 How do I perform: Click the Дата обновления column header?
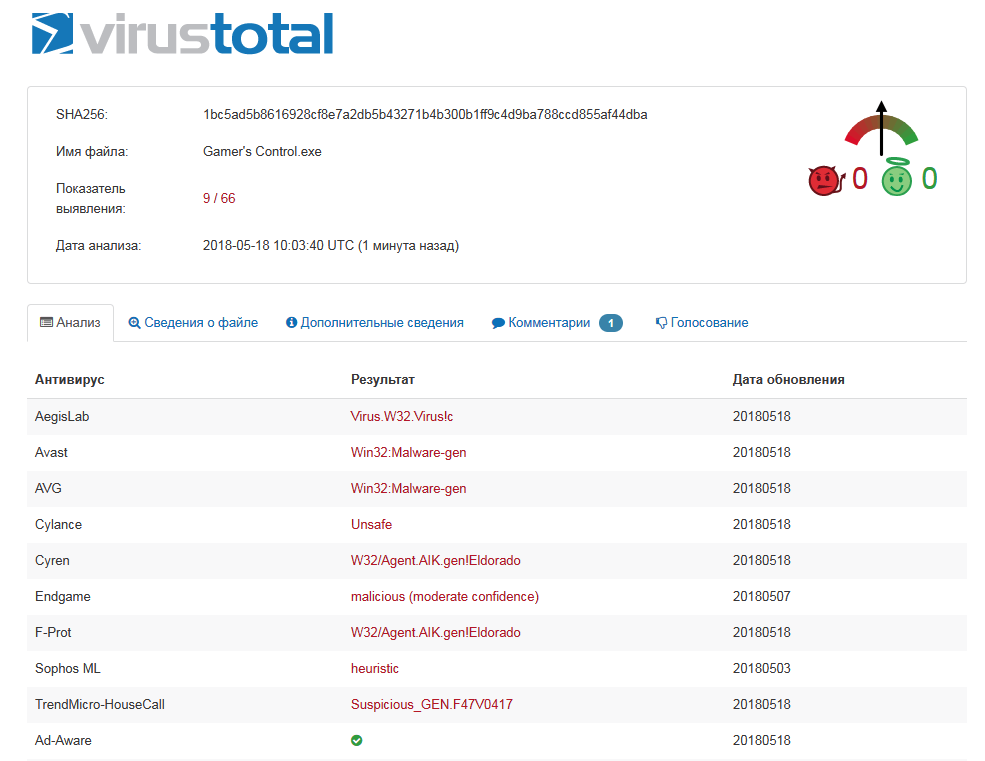pos(788,380)
